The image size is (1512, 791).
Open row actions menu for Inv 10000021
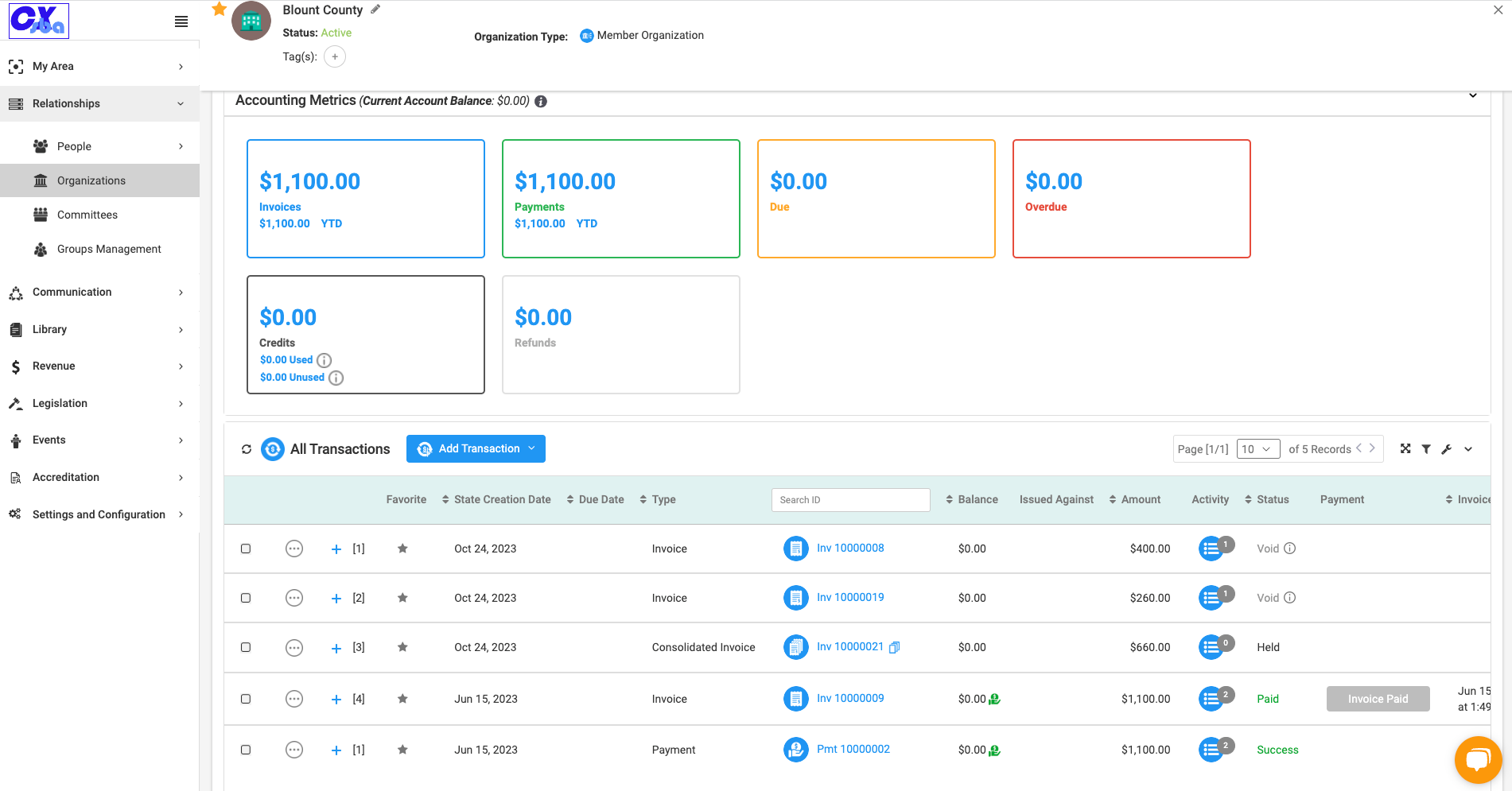(x=294, y=647)
